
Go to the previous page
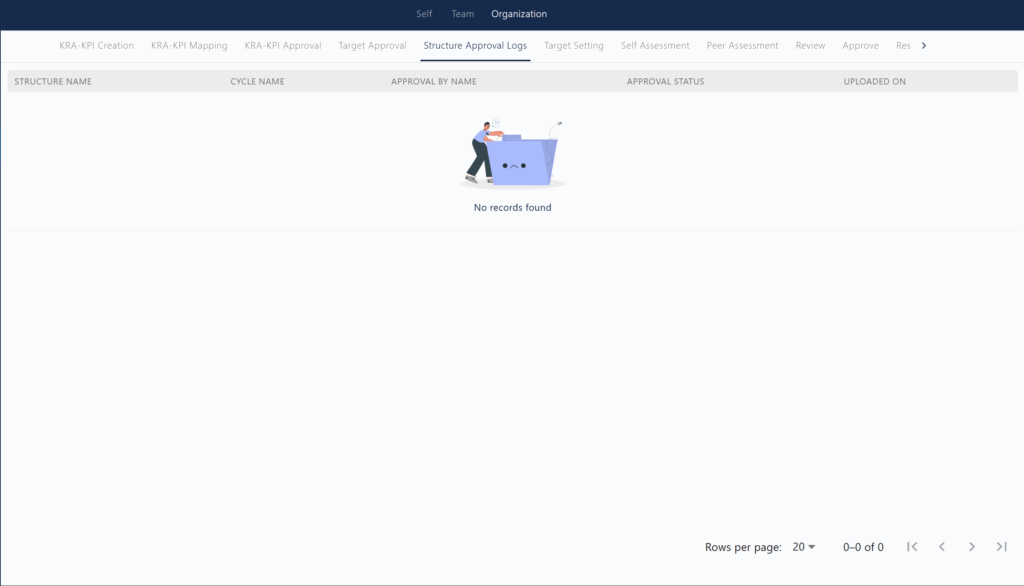point(942,547)
